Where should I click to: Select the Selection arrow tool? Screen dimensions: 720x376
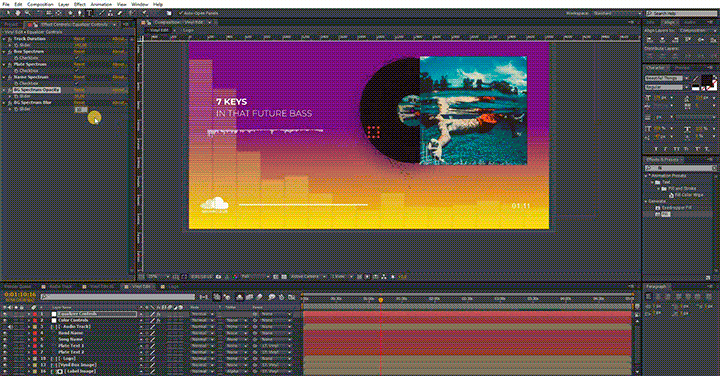click(x=7, y=13)
